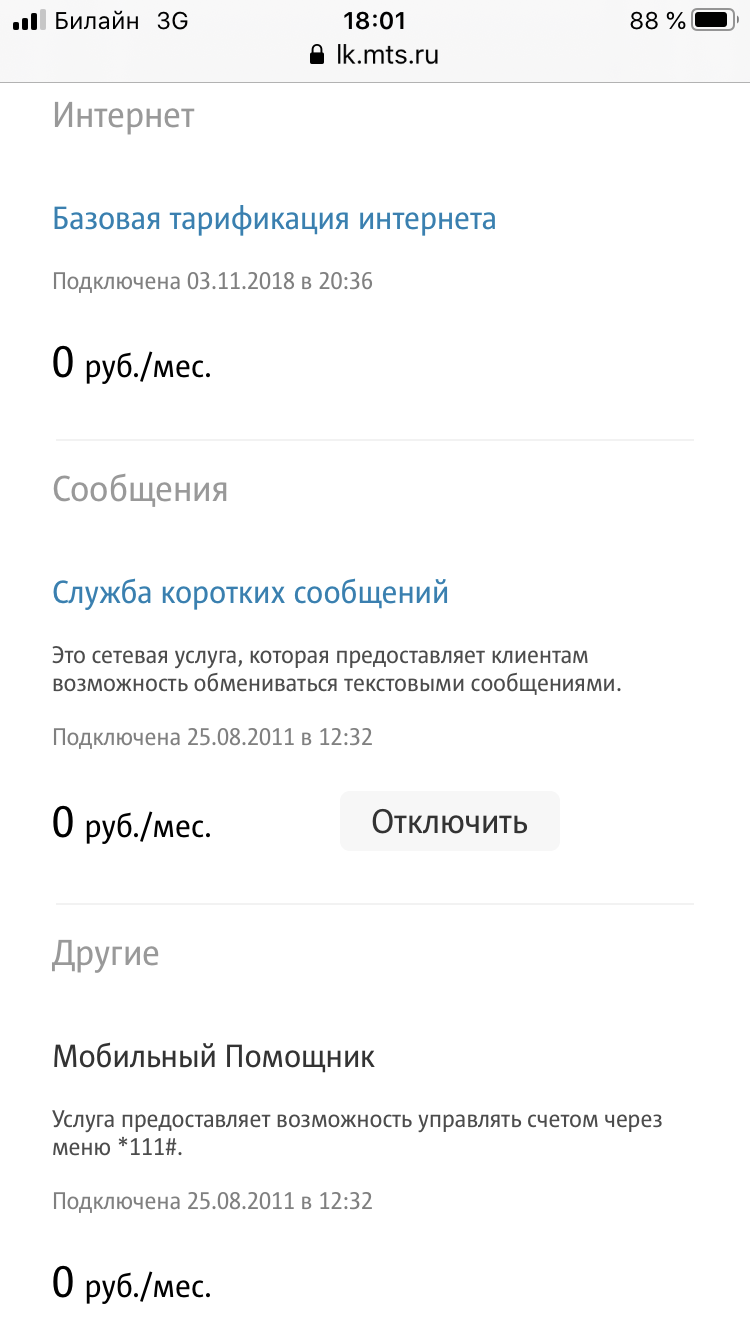Tap the 0 руб./мес. price under Мобильный Помощник

click(131, 1284)
